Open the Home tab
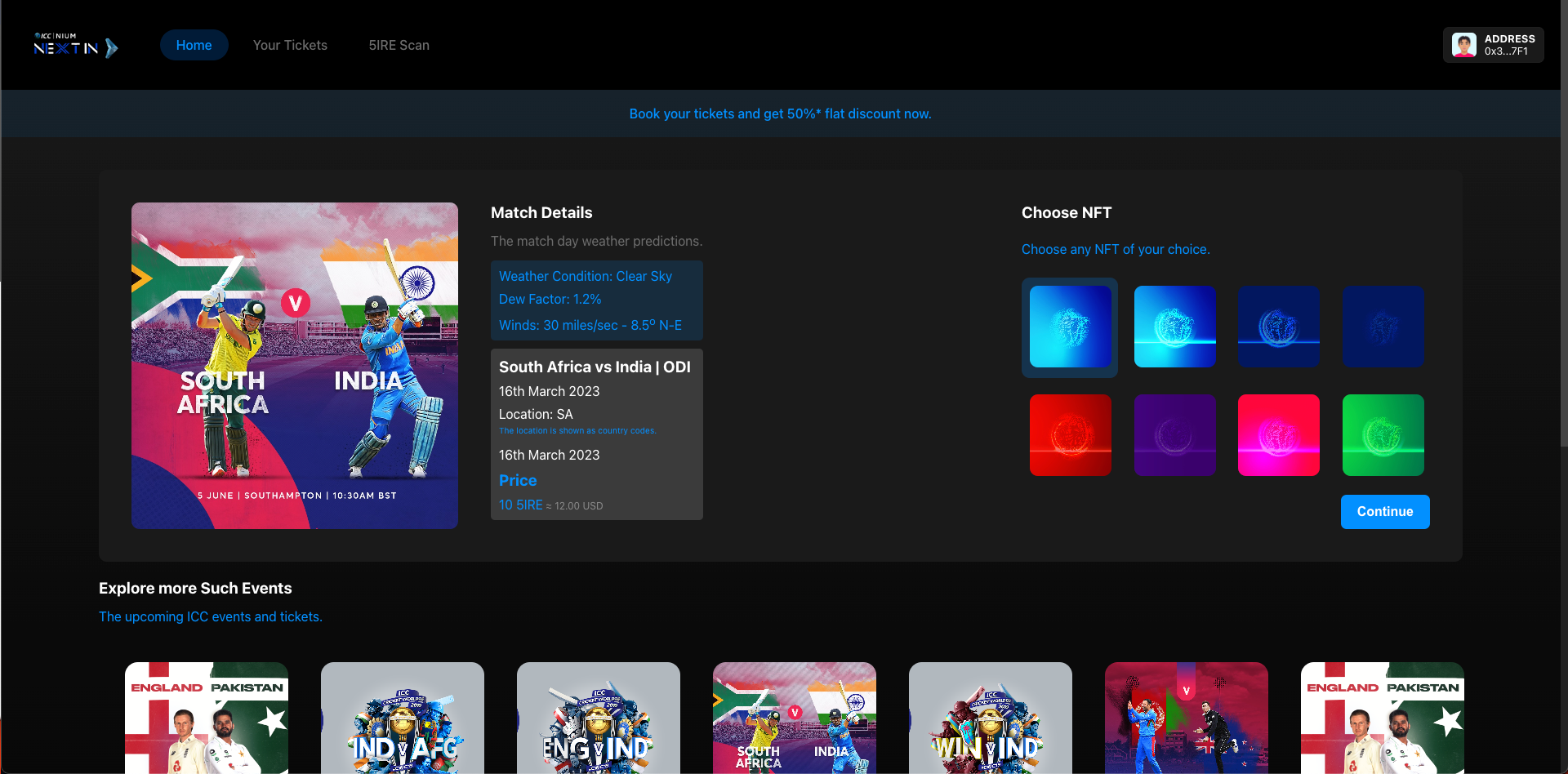1568x774 pixels. point(194,45)
